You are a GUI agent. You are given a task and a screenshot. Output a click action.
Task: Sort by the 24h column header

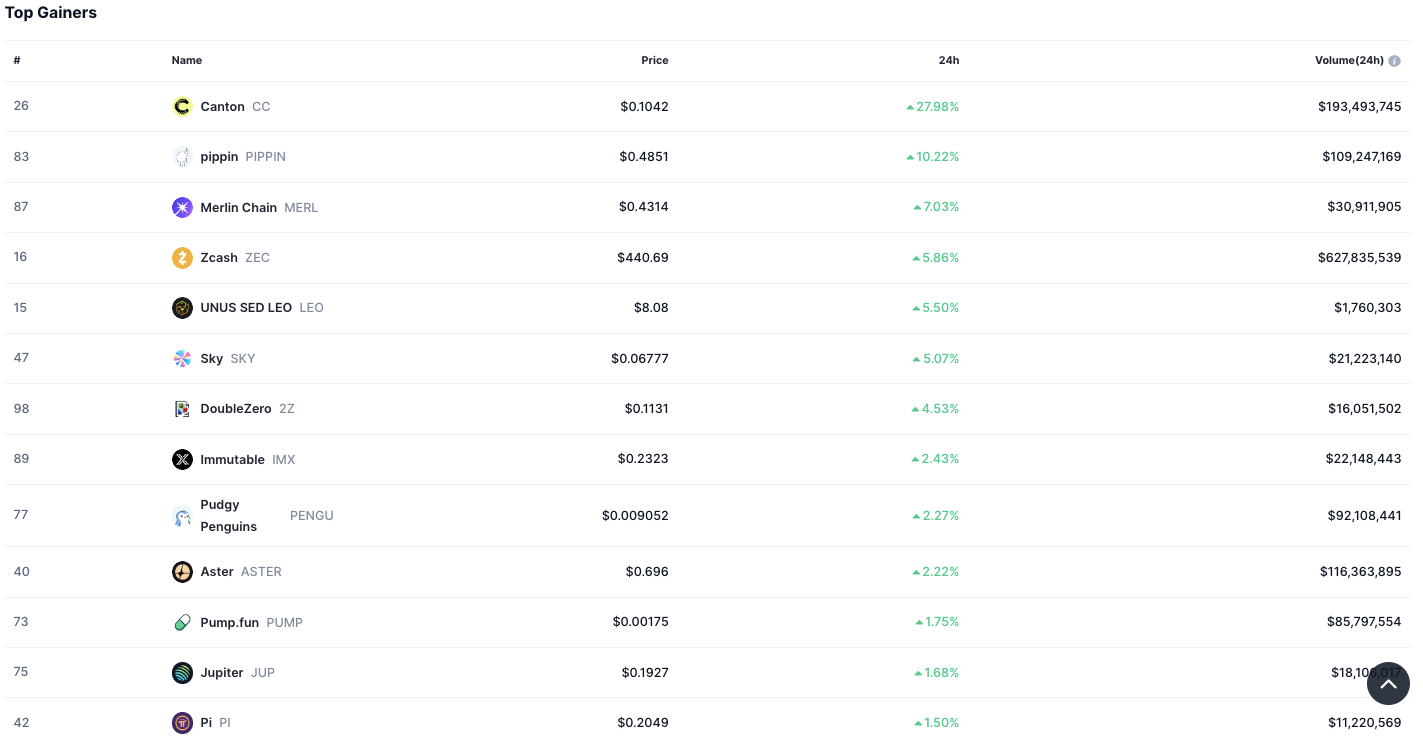948,60
